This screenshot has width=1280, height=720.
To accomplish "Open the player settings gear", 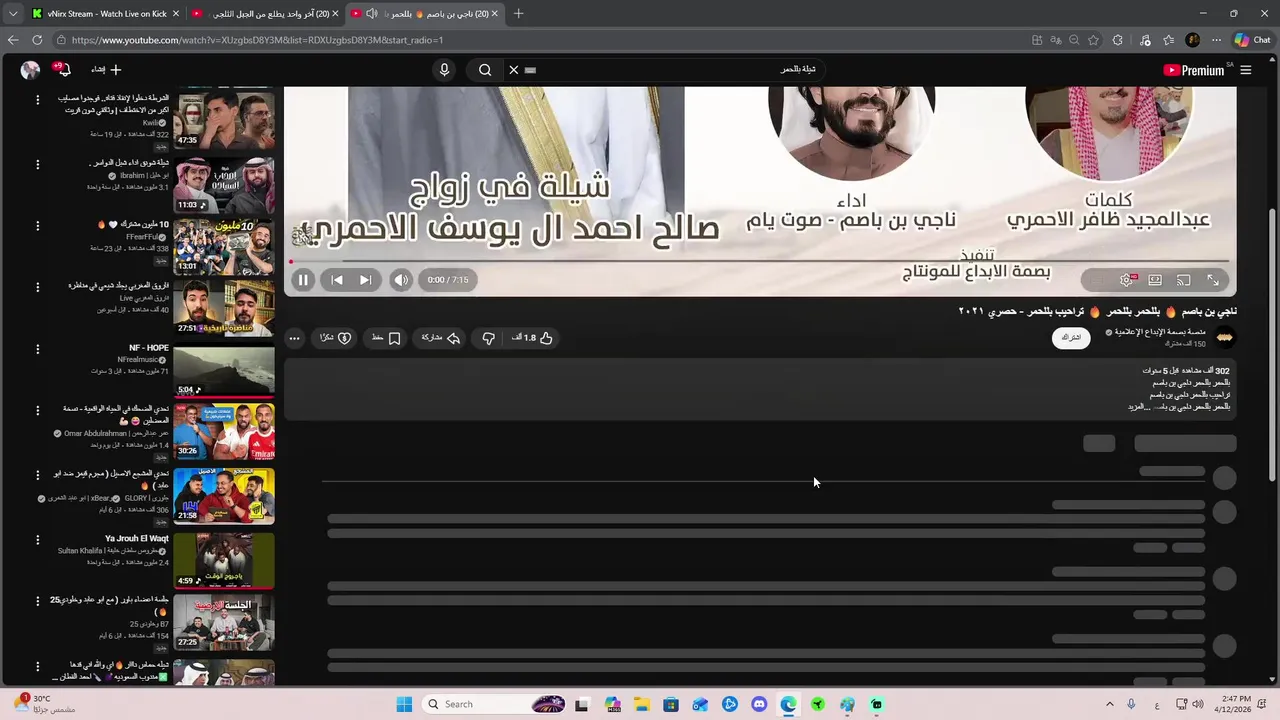I will 1127,280.
